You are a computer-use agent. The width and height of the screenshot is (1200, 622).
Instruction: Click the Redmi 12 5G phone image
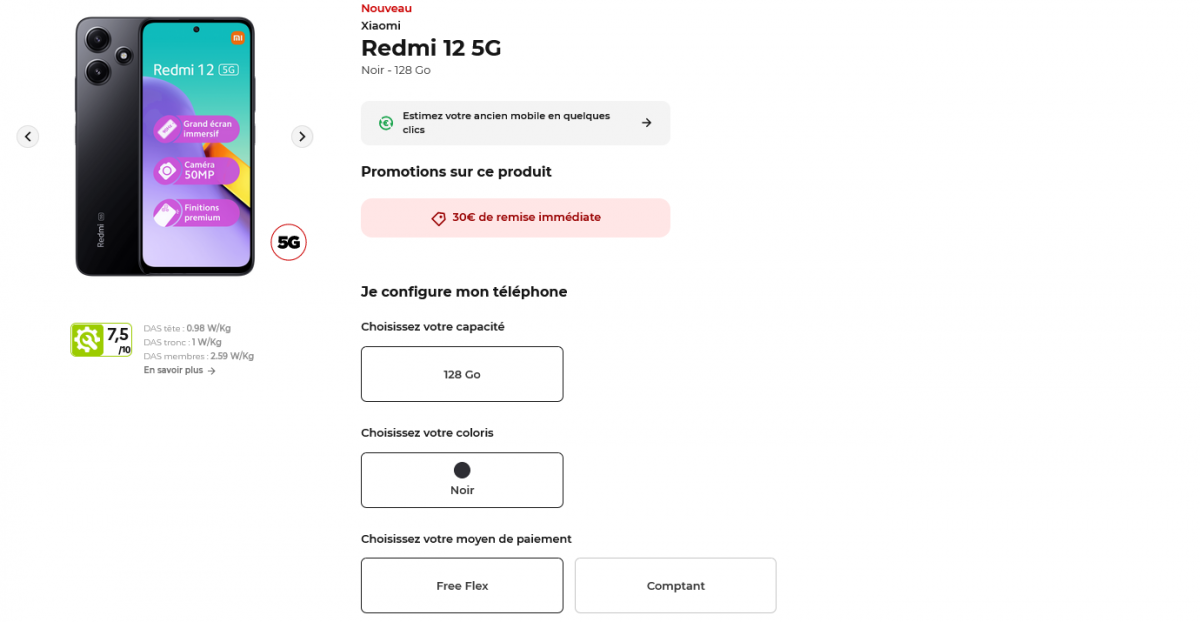[x=165, y=146]
